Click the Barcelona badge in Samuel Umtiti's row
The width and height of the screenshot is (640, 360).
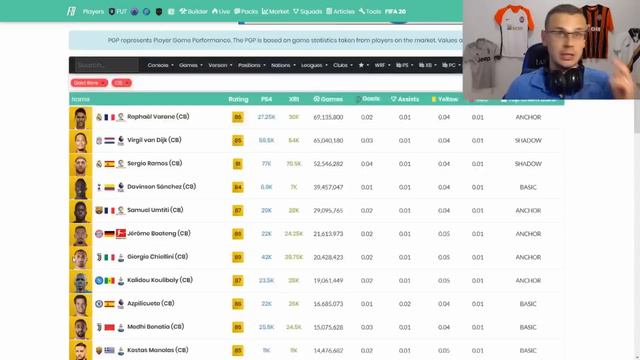[99, 210]
